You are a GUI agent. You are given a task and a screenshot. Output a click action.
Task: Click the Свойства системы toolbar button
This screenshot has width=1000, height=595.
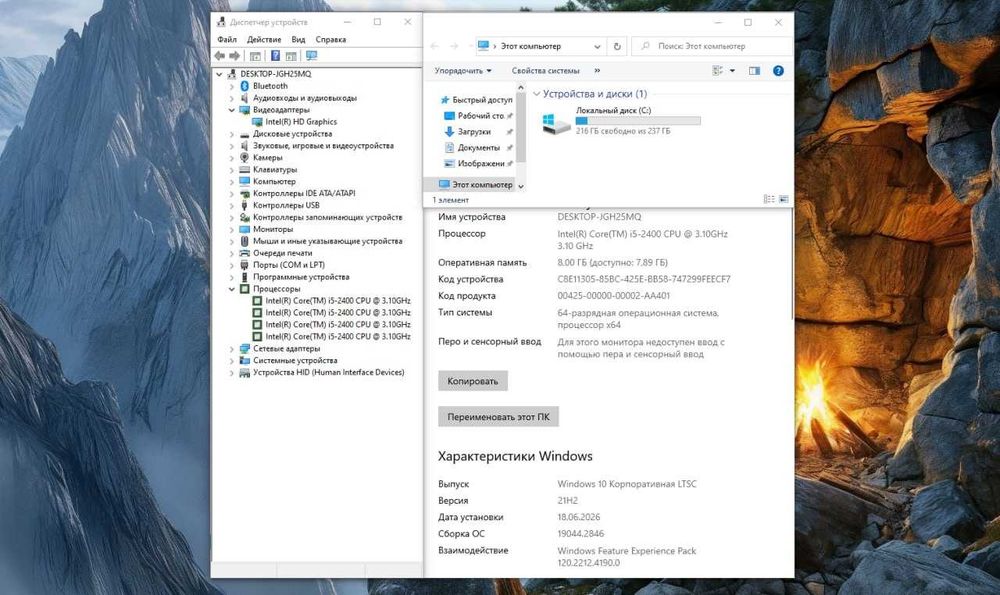pyautogui.click(x=545, y=71)
